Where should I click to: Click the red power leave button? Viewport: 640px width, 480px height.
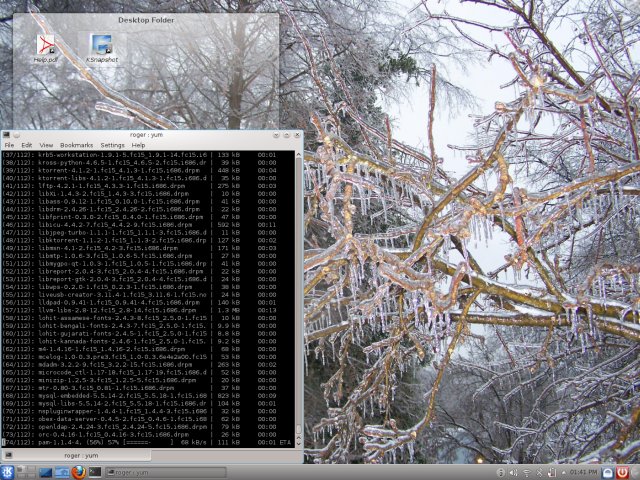pyautogui.click(x=623, y=473)
